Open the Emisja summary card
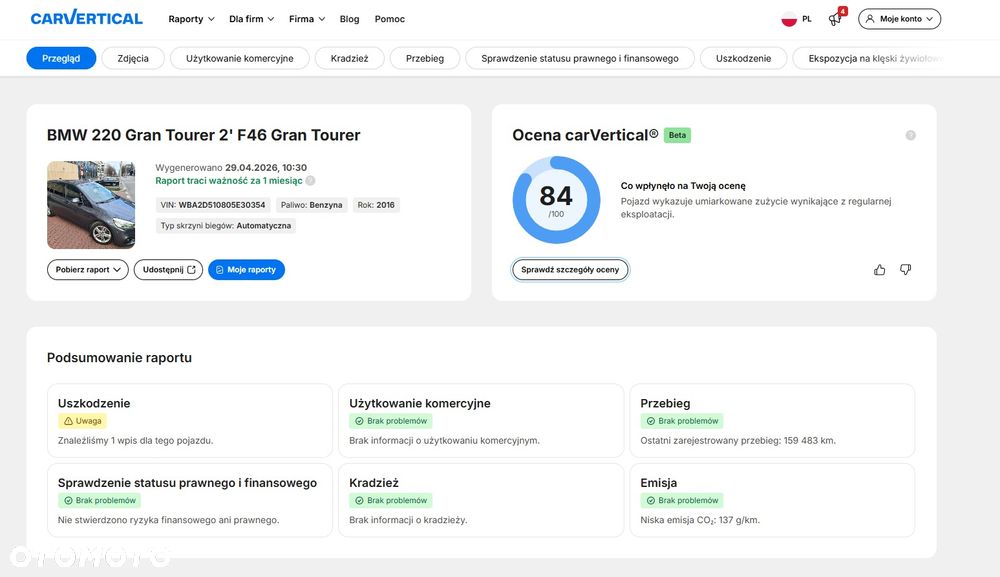This screenshot has height=577, width=1000. pyautogui.click(x=772, y=500)
